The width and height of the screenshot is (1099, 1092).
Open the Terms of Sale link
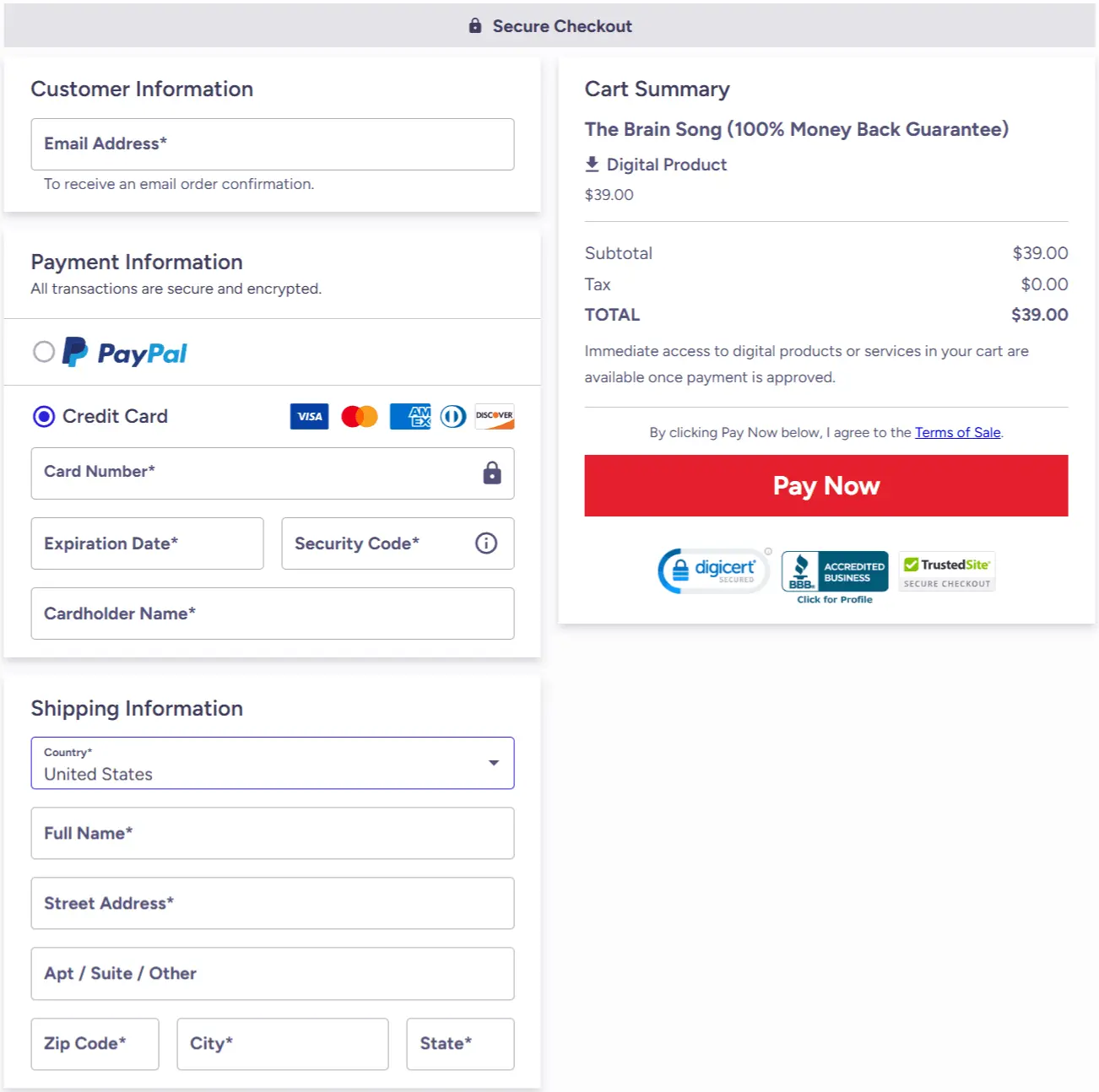click(957, 432)
